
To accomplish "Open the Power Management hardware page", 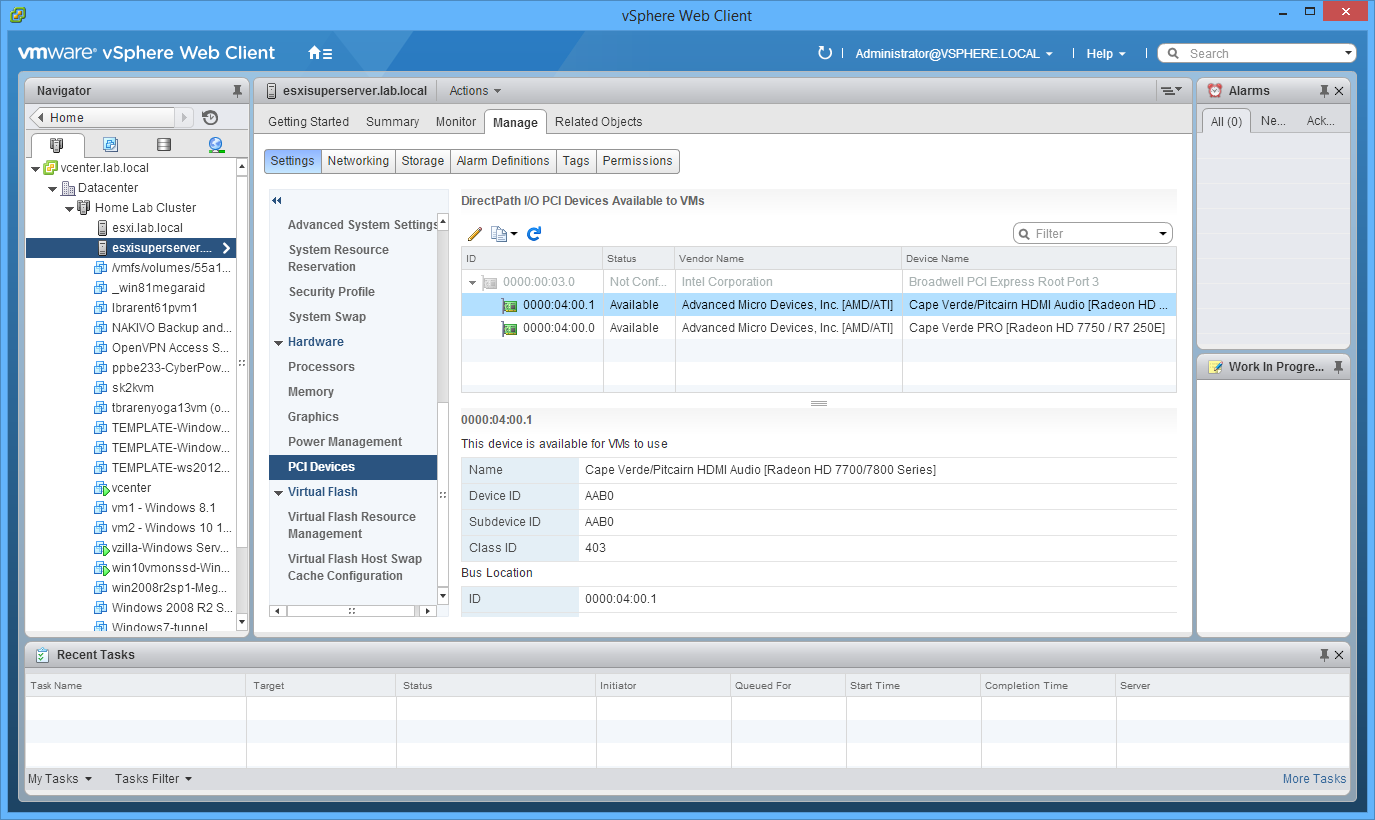I will point(345,442).
